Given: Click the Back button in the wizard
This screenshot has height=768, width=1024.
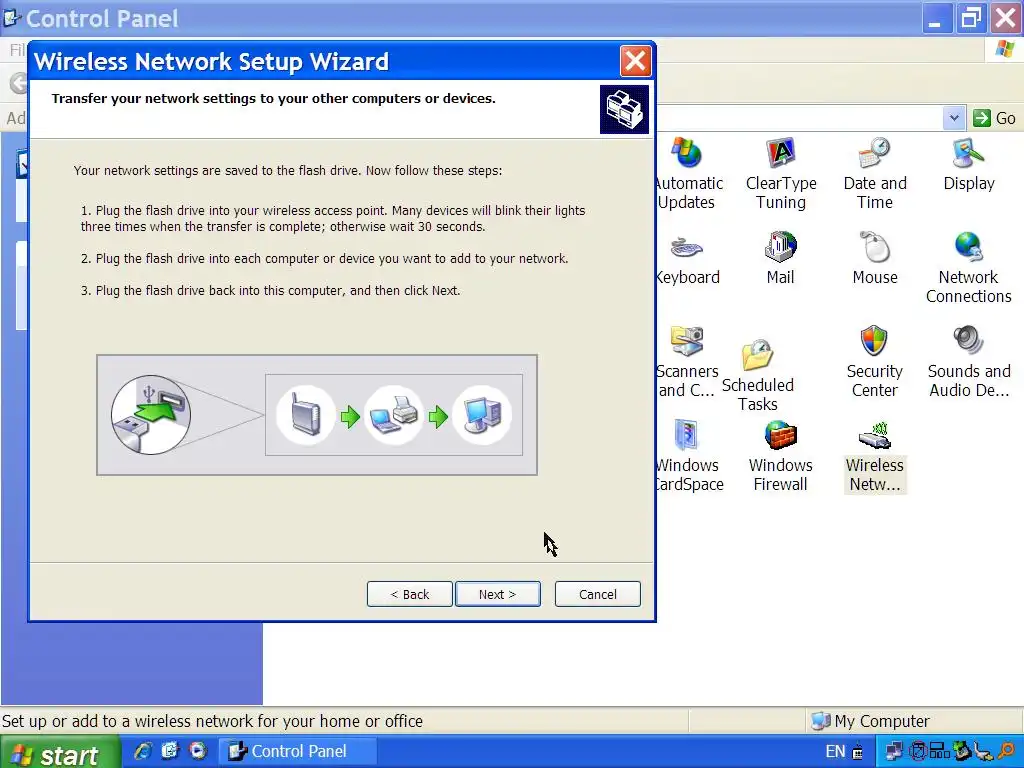Looking at the screenshot, I should pos(409,594).
